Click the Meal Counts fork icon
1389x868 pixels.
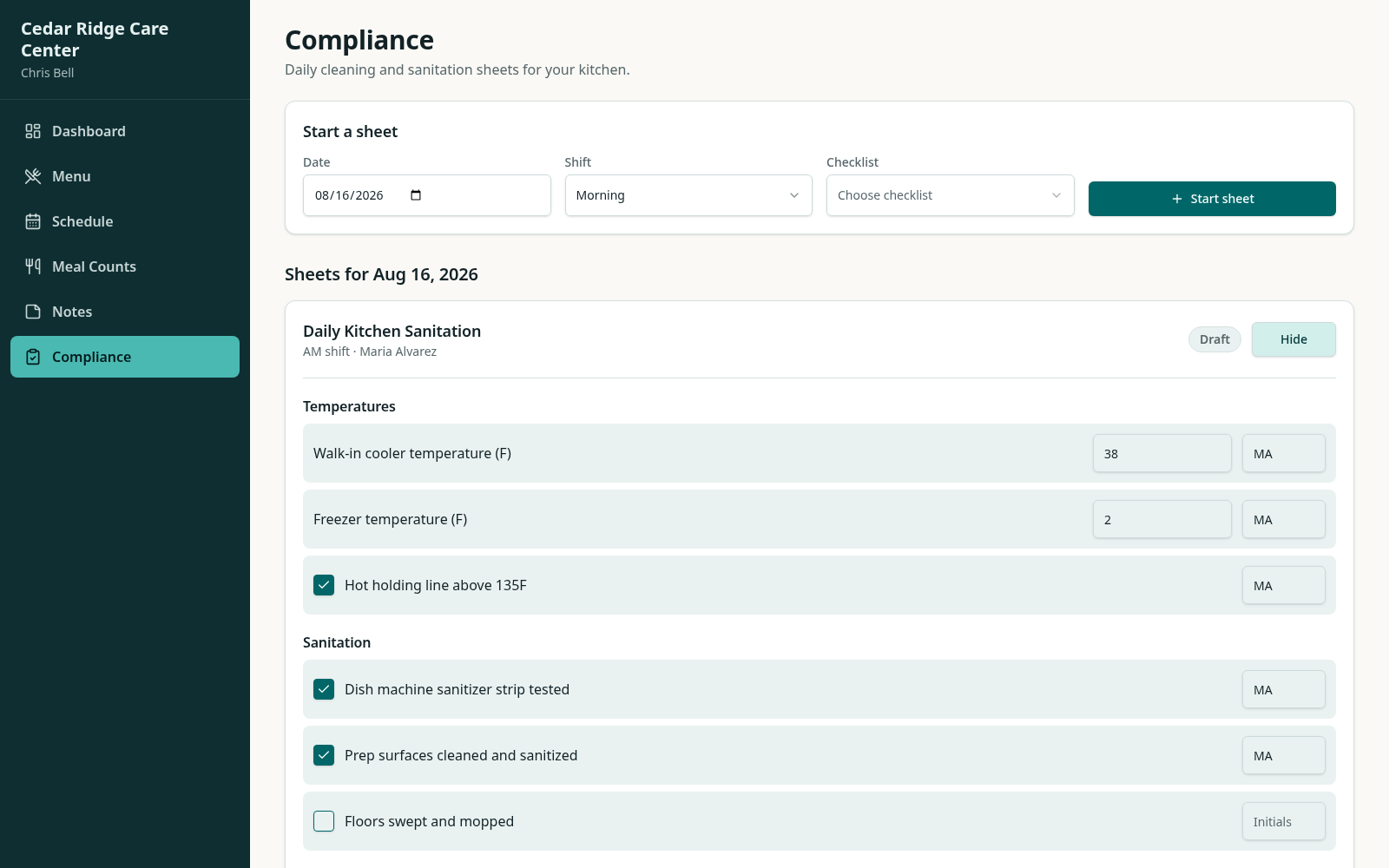coord(33,266)
